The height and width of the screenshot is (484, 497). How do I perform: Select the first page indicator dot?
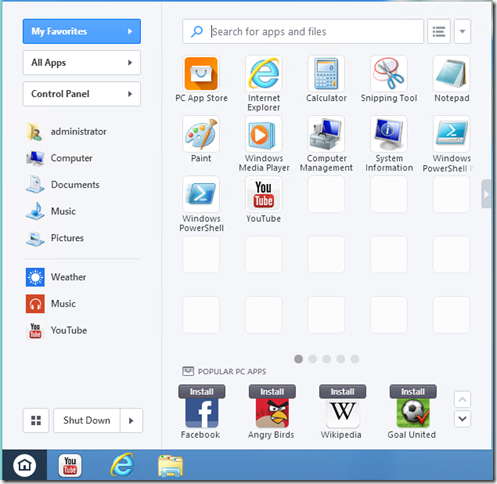pos(299,359)
